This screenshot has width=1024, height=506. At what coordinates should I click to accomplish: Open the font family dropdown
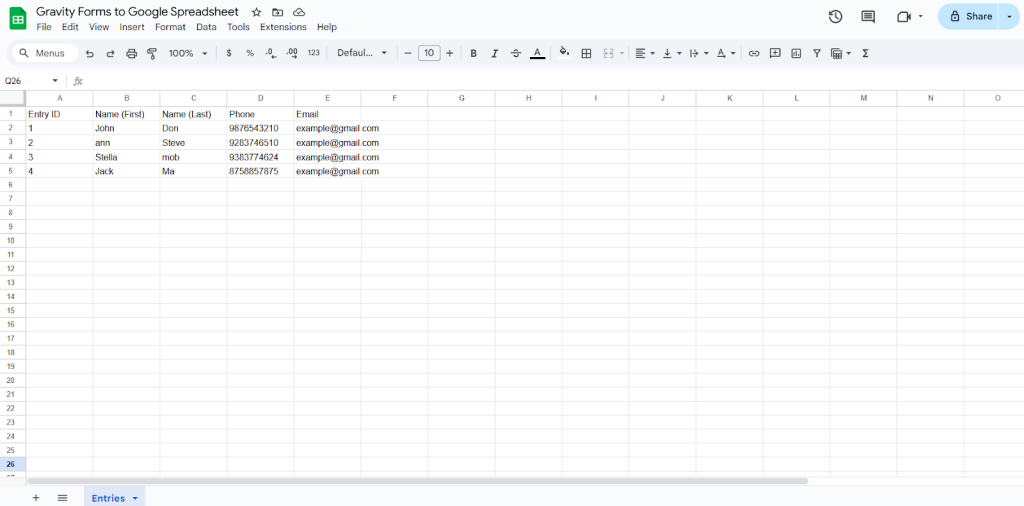pyautogui.click(x=362, y=54)
